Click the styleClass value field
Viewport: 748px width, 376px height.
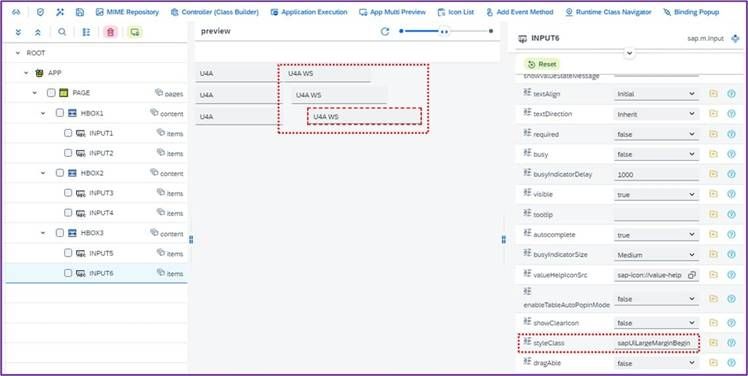pyautogui.click(x=656, y=343)
